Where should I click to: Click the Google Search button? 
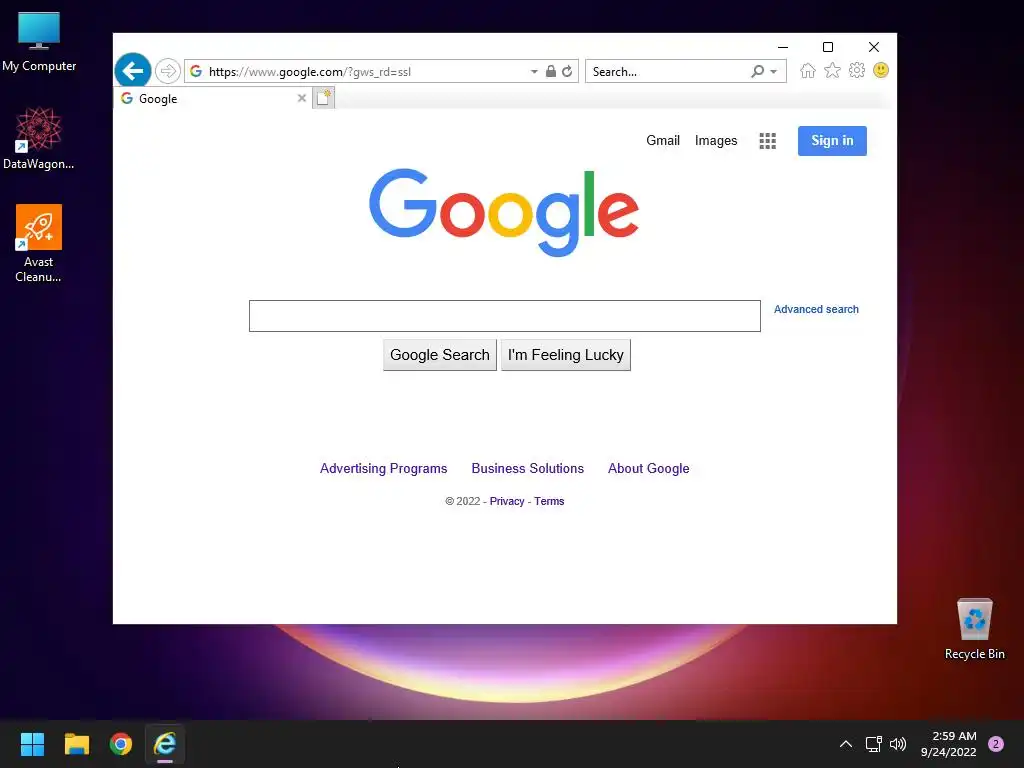pos(440,355)
